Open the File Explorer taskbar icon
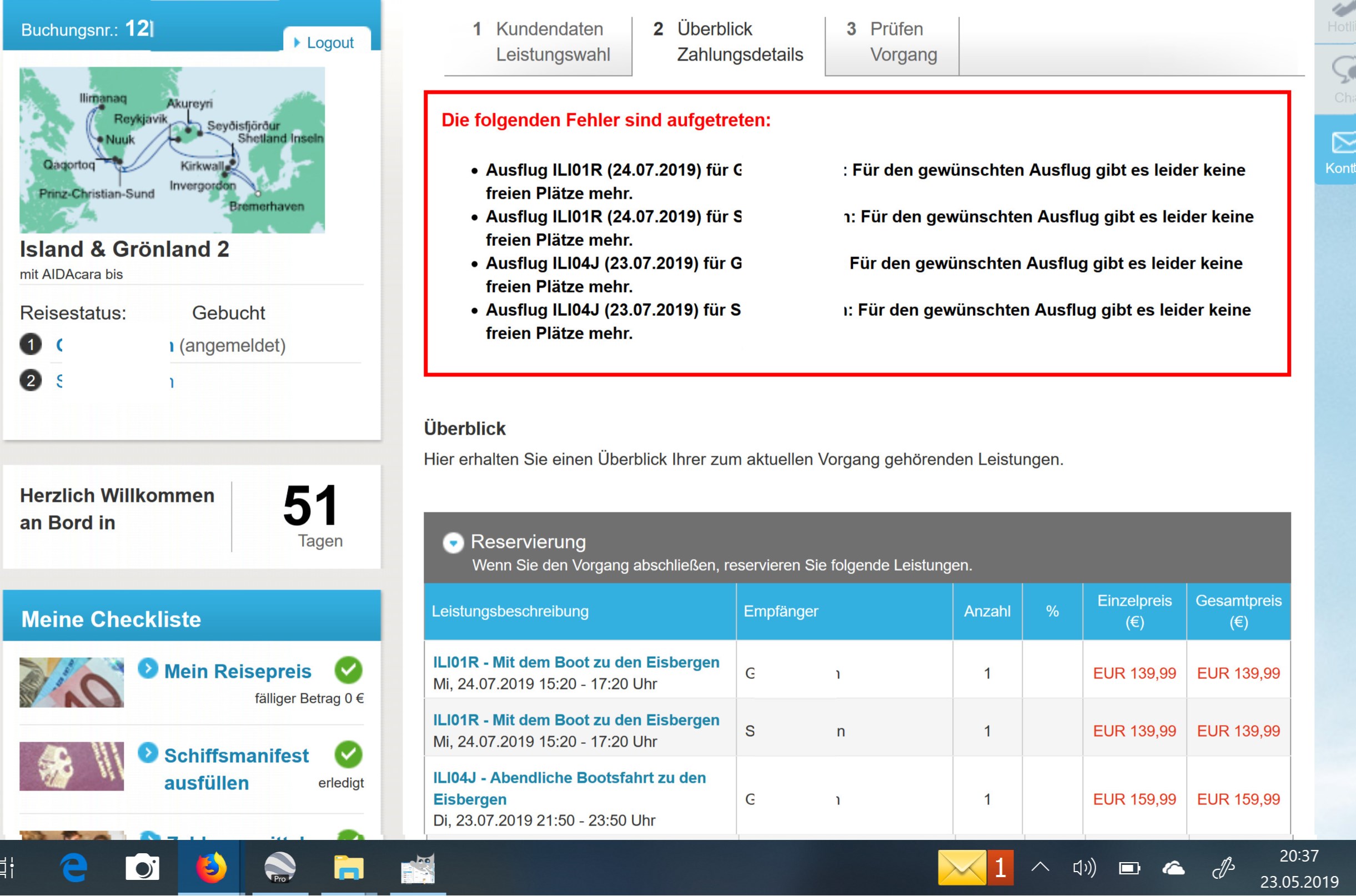The image size is (1356, 896). pyautogui.click(x=349, y=868)
